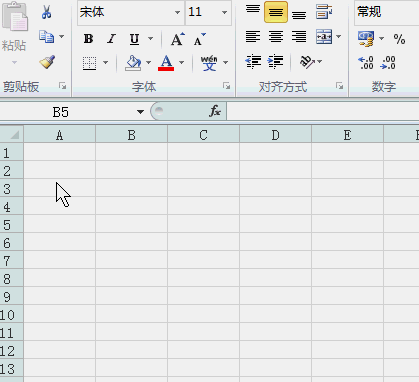Image resolution: width=419 pixels, height=382 pixels.
Task: Open Name Box dropdown arrow
Action: [140, 112]
